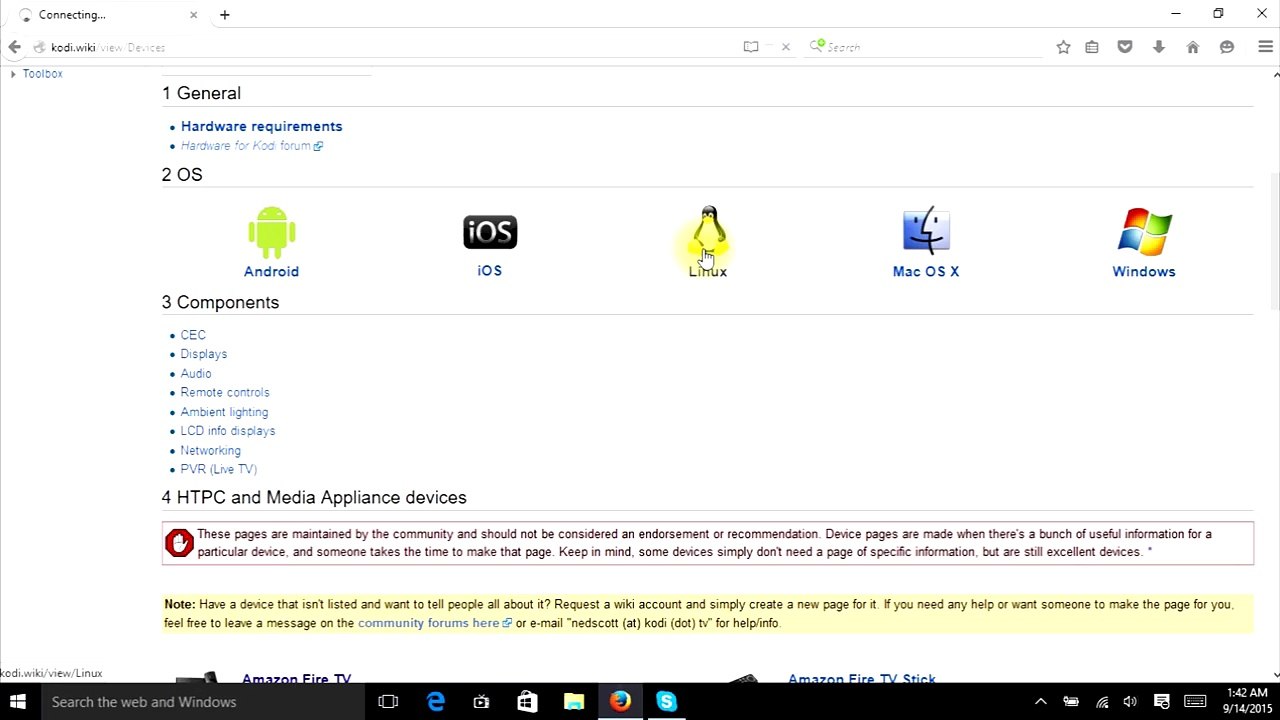Viewport: 1280px width, 720px height.
Task: Open the taskbar media app icon
Action: point(482,702)
